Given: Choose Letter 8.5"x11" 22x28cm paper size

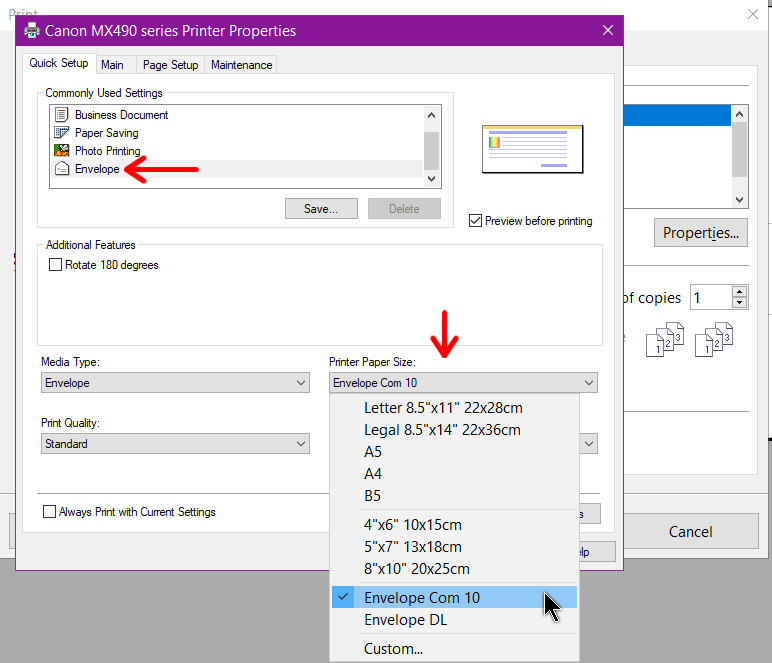Looking at the screenshot, I should (454, 408).
